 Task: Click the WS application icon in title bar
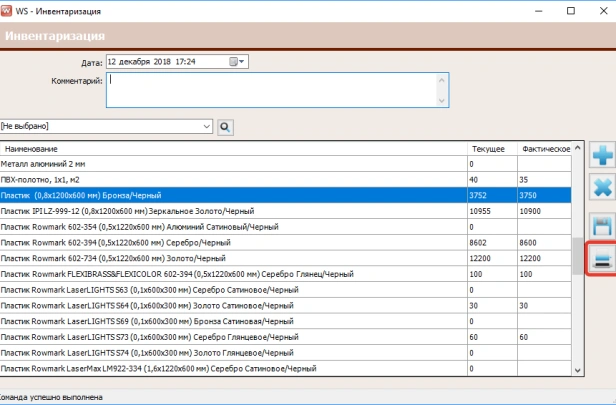pos(8,10)
